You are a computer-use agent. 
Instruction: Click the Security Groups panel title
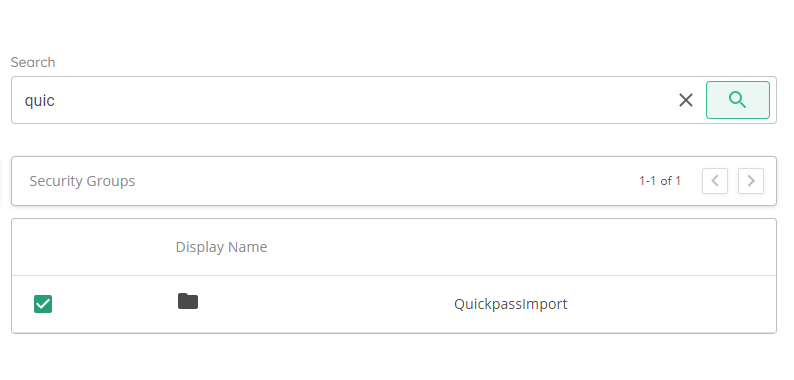pos(82,181)
